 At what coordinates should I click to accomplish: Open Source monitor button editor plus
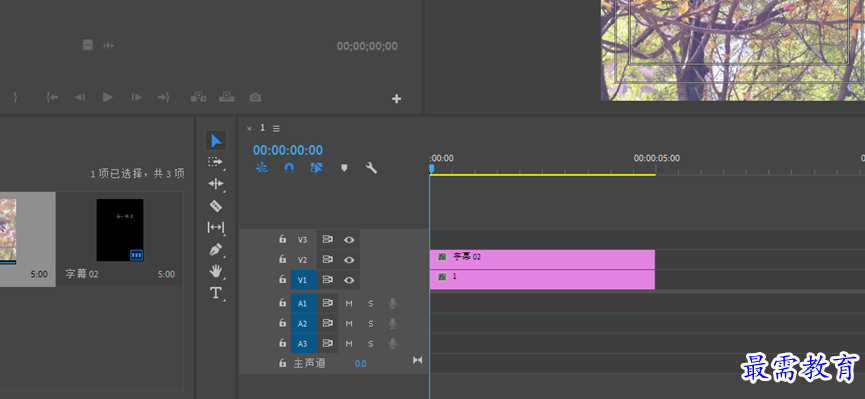click(396, 99)
